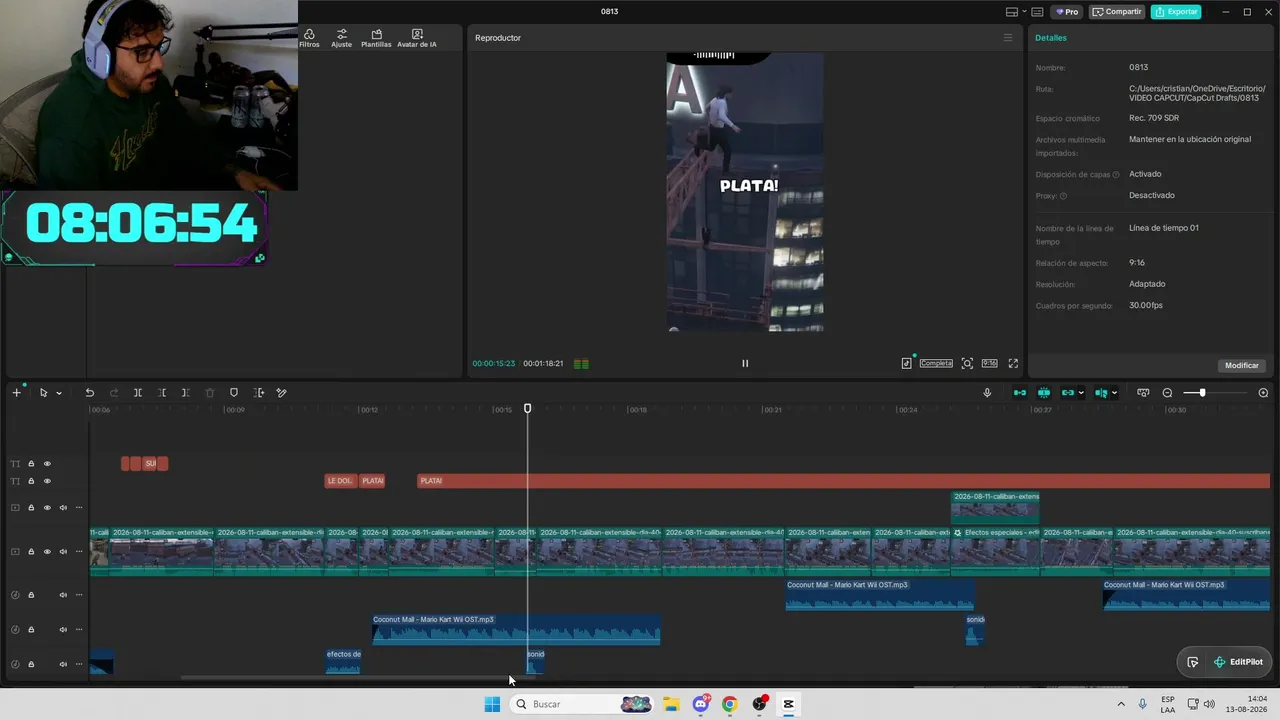Image resolution: width=1280 pixels, height=720 pixels.
Task: Open more options for main video track
Action: tap(79, 551)
